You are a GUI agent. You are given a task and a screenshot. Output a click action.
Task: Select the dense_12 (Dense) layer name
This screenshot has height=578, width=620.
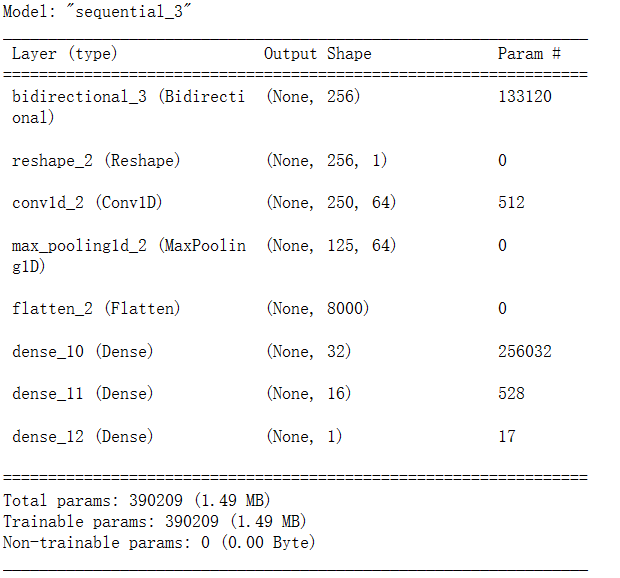[x=83, y=437]
